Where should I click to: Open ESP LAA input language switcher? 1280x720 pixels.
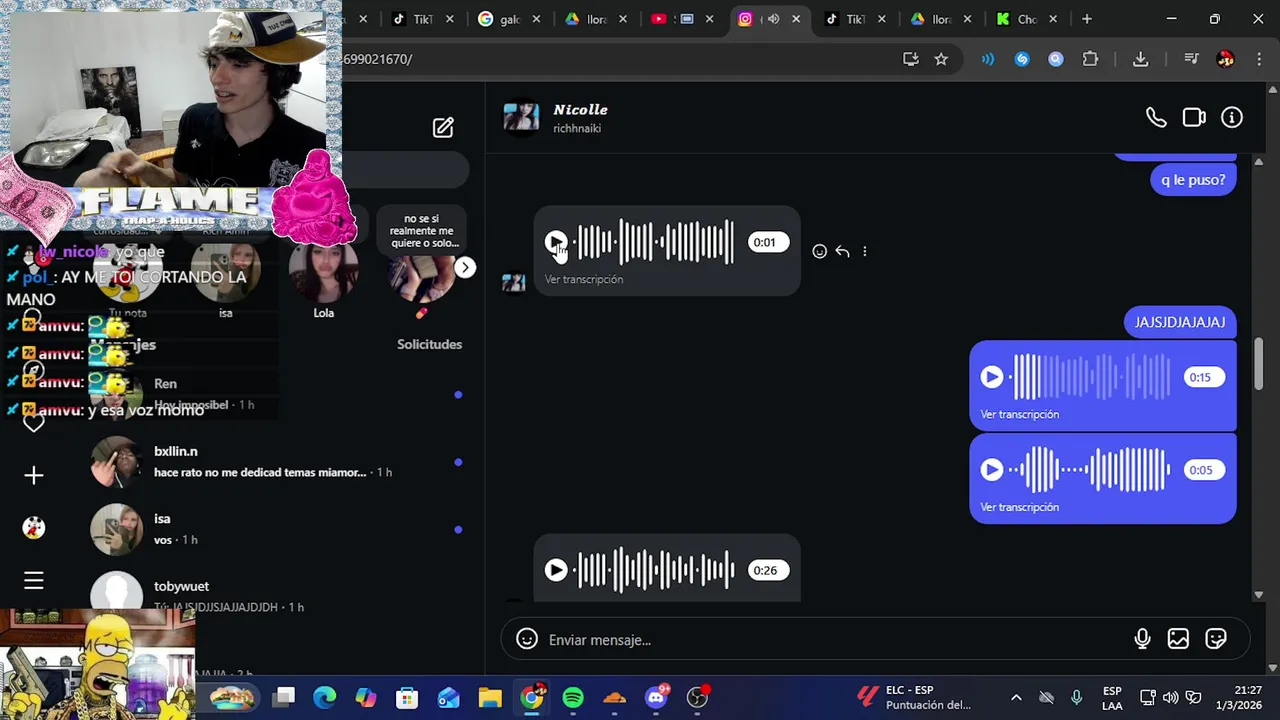[x=1112, y=697]
